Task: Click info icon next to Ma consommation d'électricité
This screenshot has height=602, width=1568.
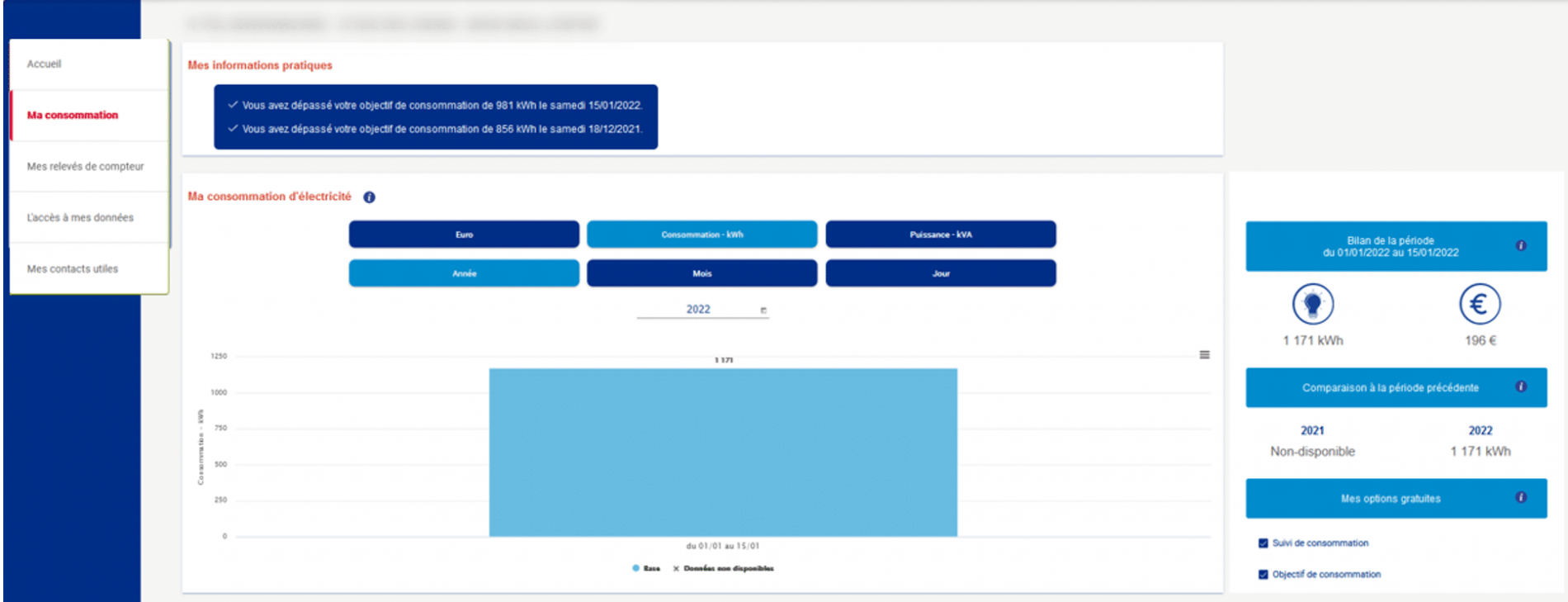Action: coord(369,197)
